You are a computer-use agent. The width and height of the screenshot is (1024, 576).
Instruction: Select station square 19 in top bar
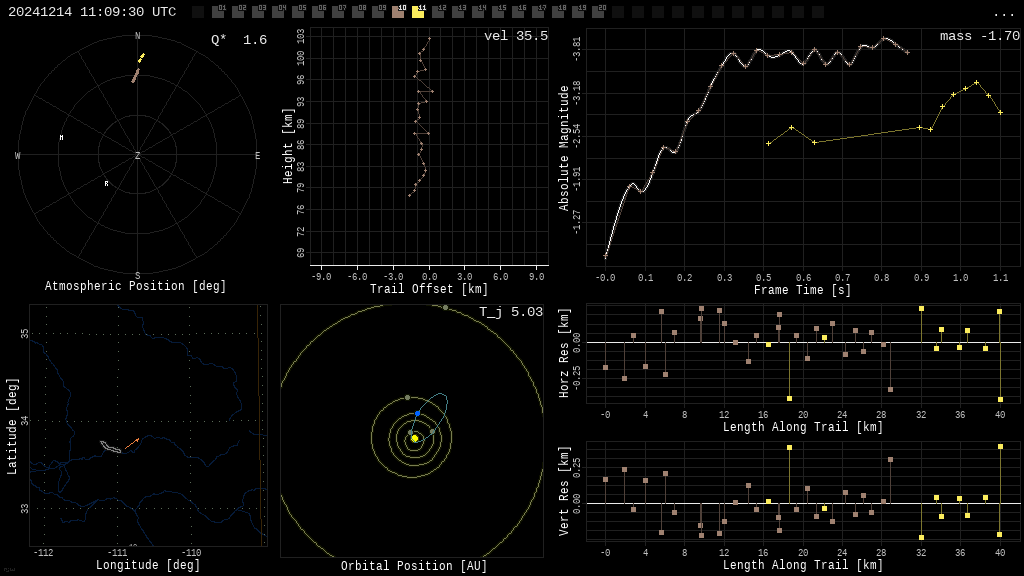[578, 12]
